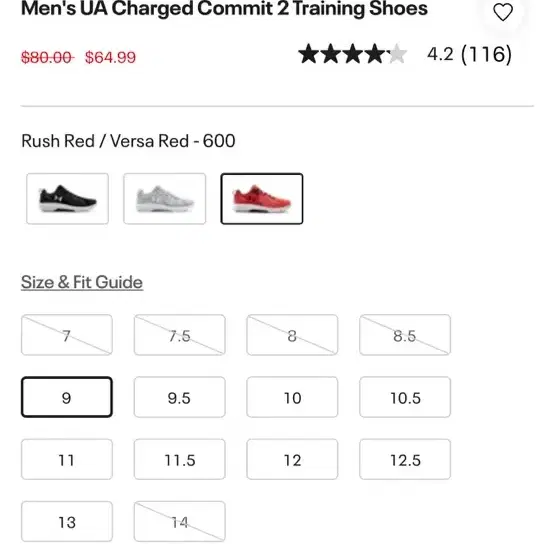
Task: Choose size 9.5
Action: 179,397
